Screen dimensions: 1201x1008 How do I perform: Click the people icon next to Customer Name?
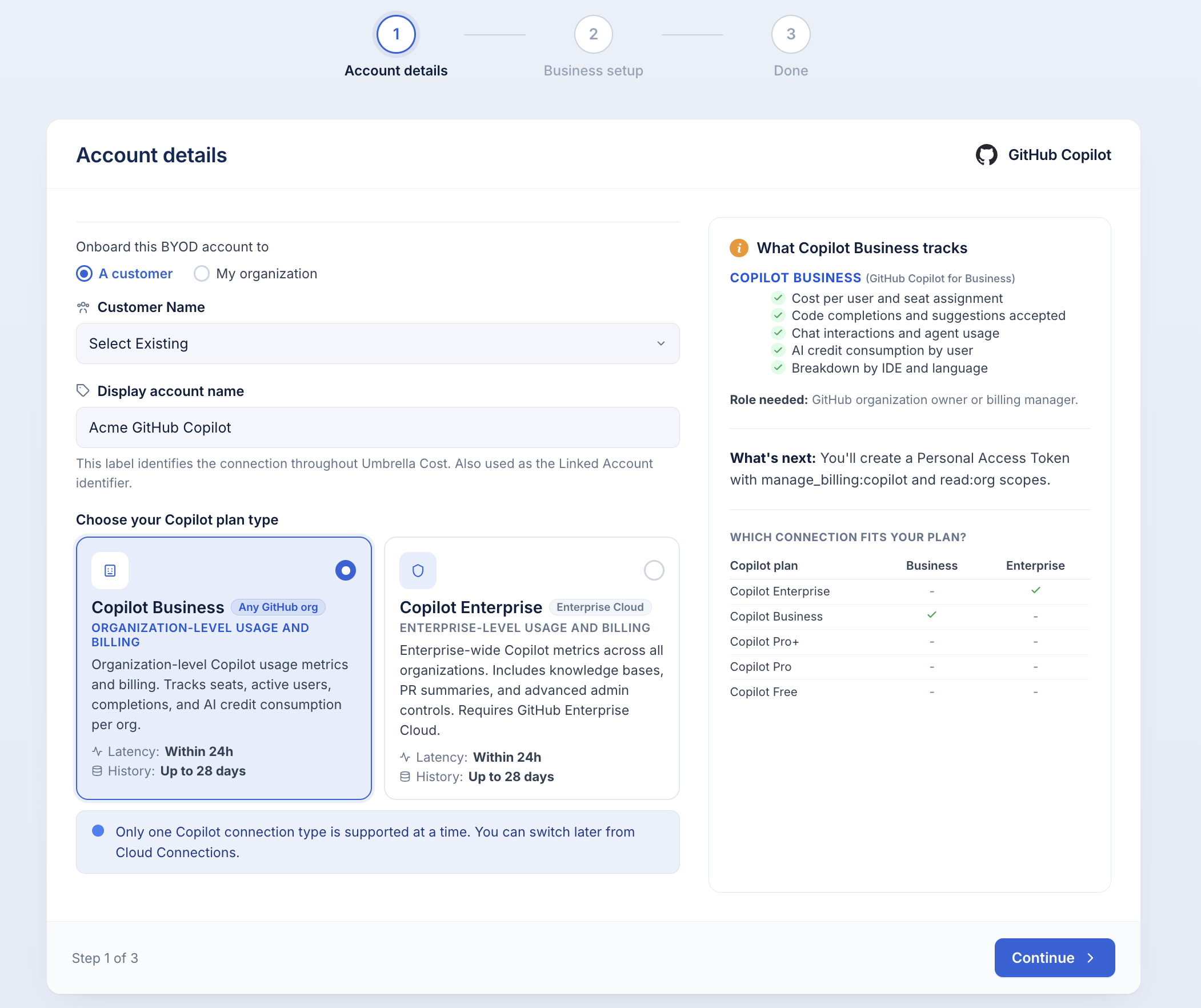click(x=83, y=307)
